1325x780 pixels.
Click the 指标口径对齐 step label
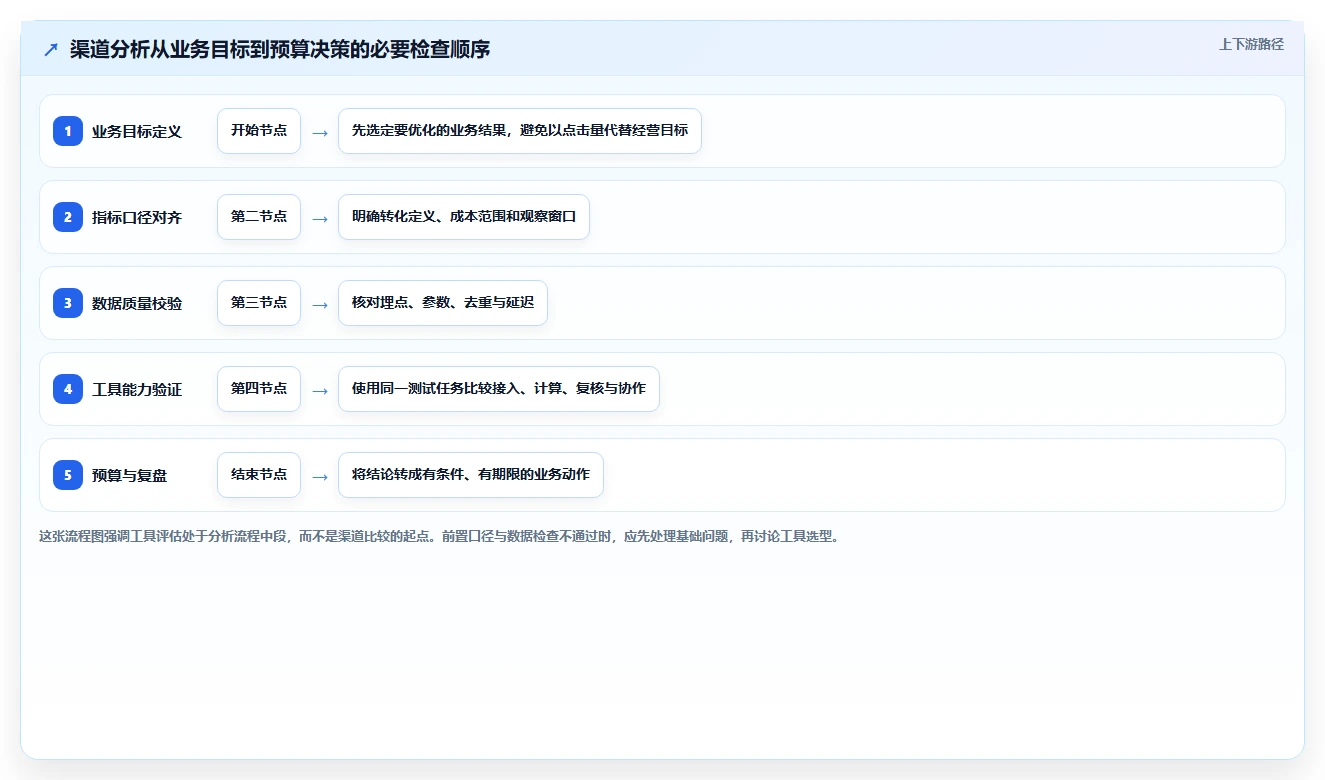tap(137, 217)
